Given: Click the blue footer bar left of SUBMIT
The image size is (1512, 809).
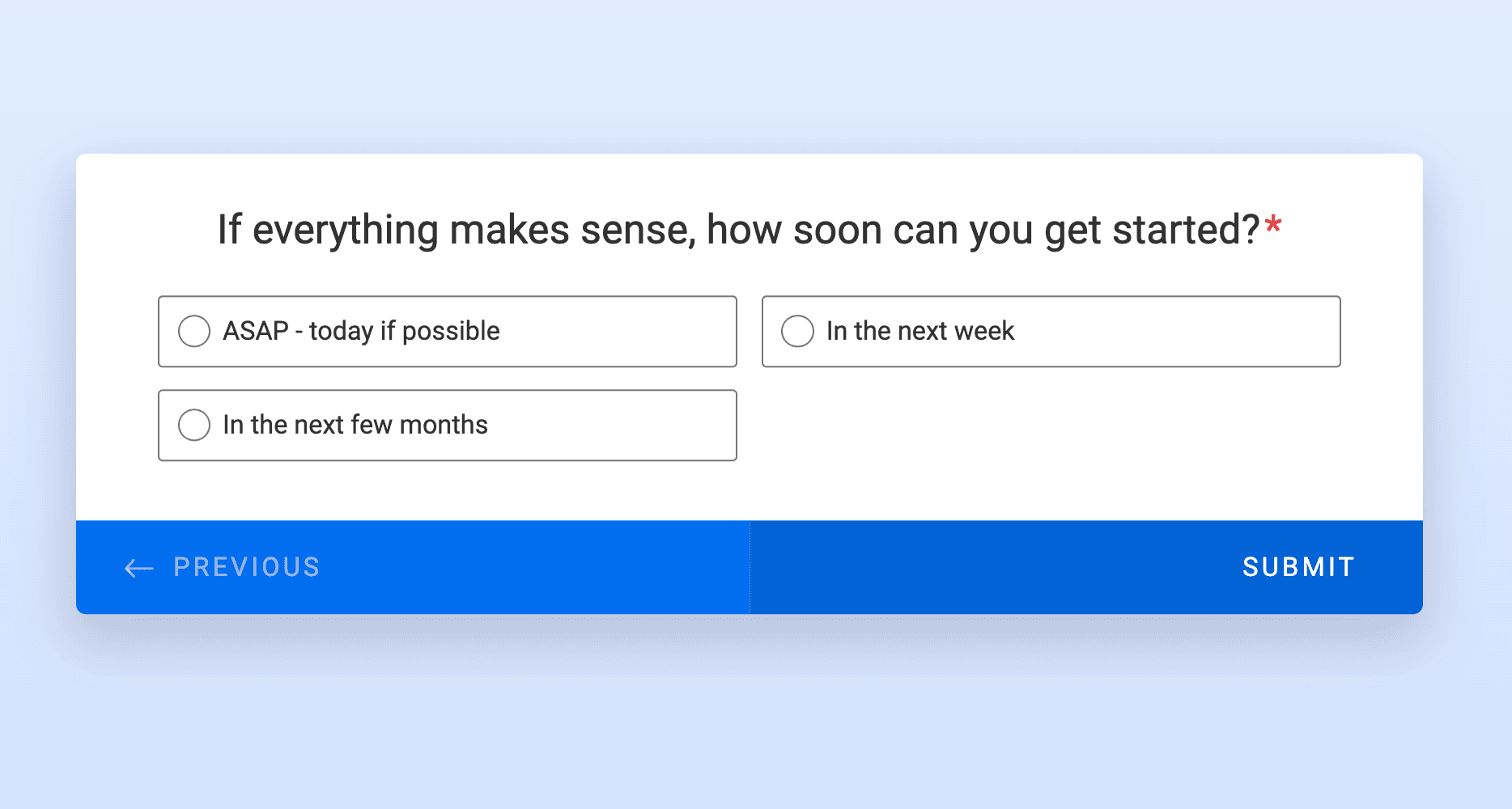Looking at the screenshot, I should [971, 567].
